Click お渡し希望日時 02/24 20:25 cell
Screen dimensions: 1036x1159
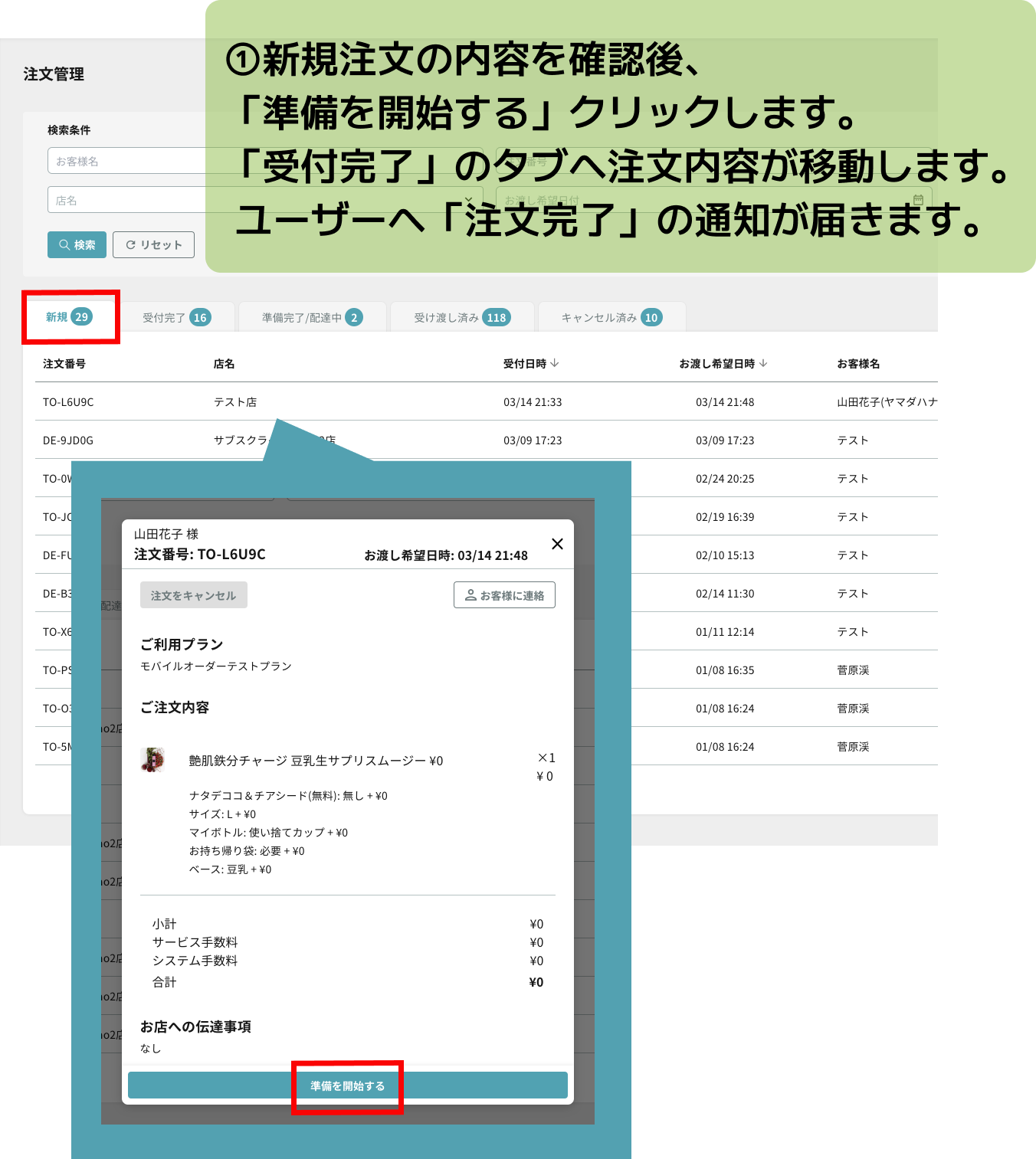(x=725, y=479)
